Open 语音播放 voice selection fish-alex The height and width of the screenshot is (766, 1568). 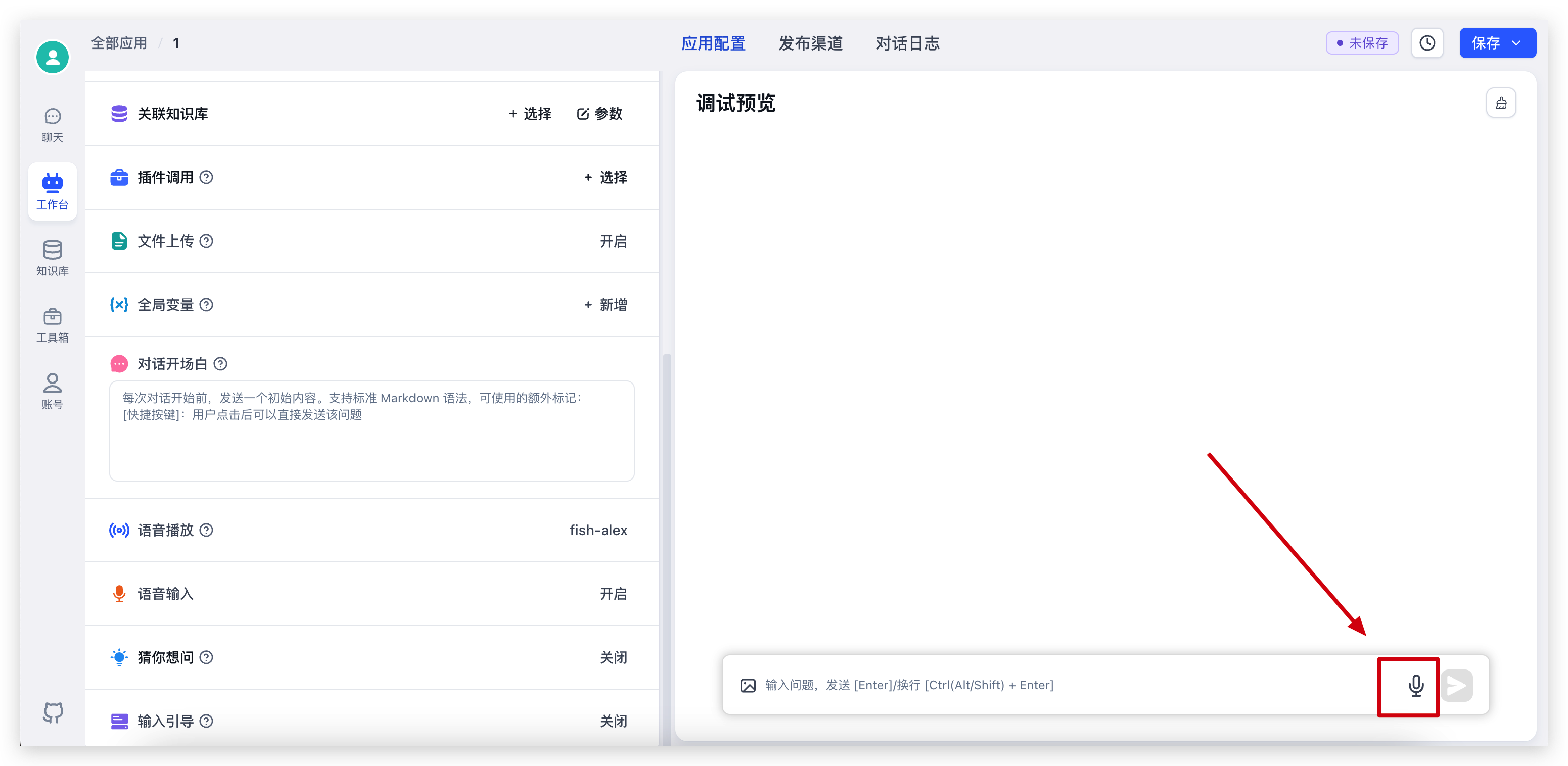point(598,531)
